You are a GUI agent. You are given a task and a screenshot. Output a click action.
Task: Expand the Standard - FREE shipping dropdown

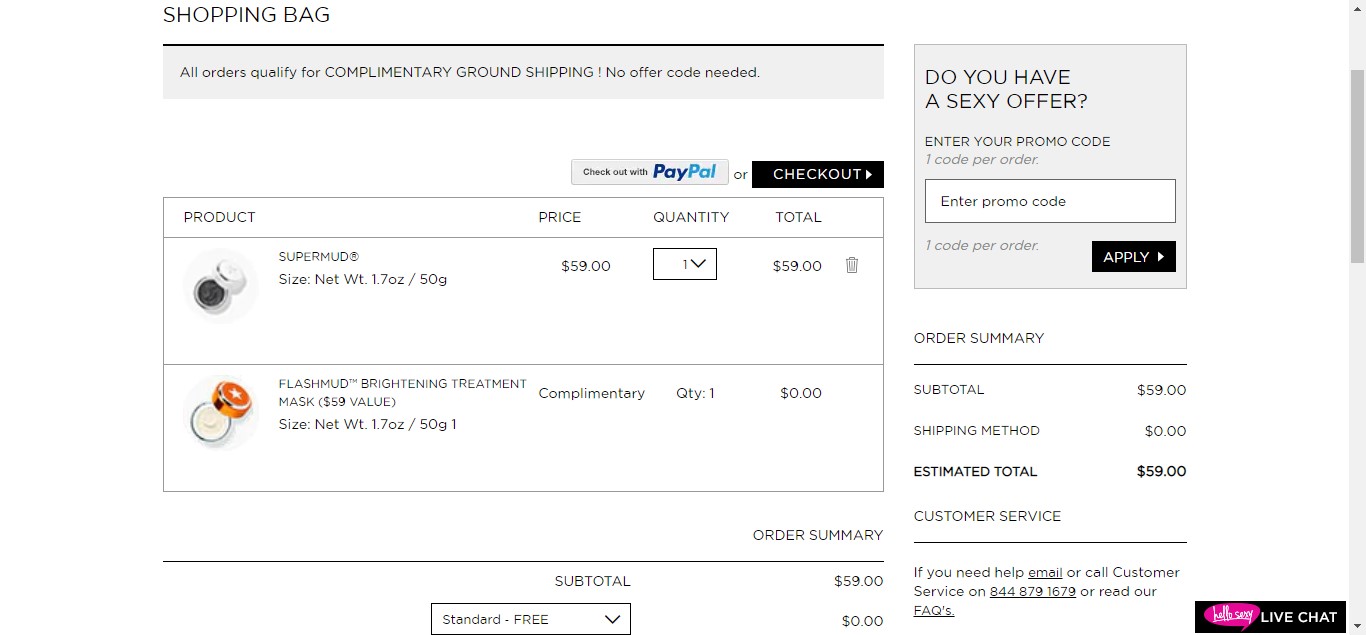click(531, 619)
